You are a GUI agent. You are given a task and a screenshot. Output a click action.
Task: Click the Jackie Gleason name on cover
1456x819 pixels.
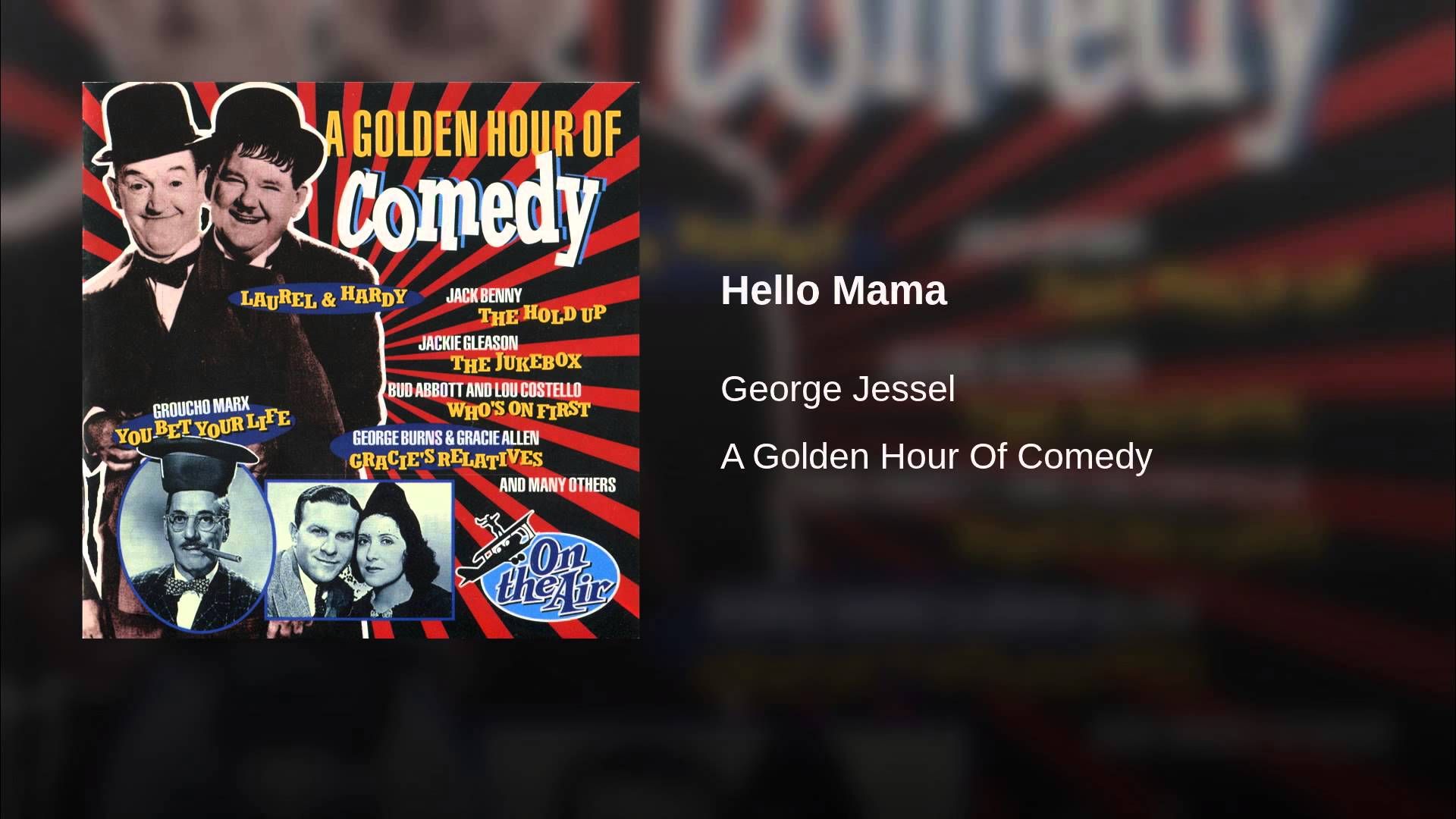coord(468,344)
